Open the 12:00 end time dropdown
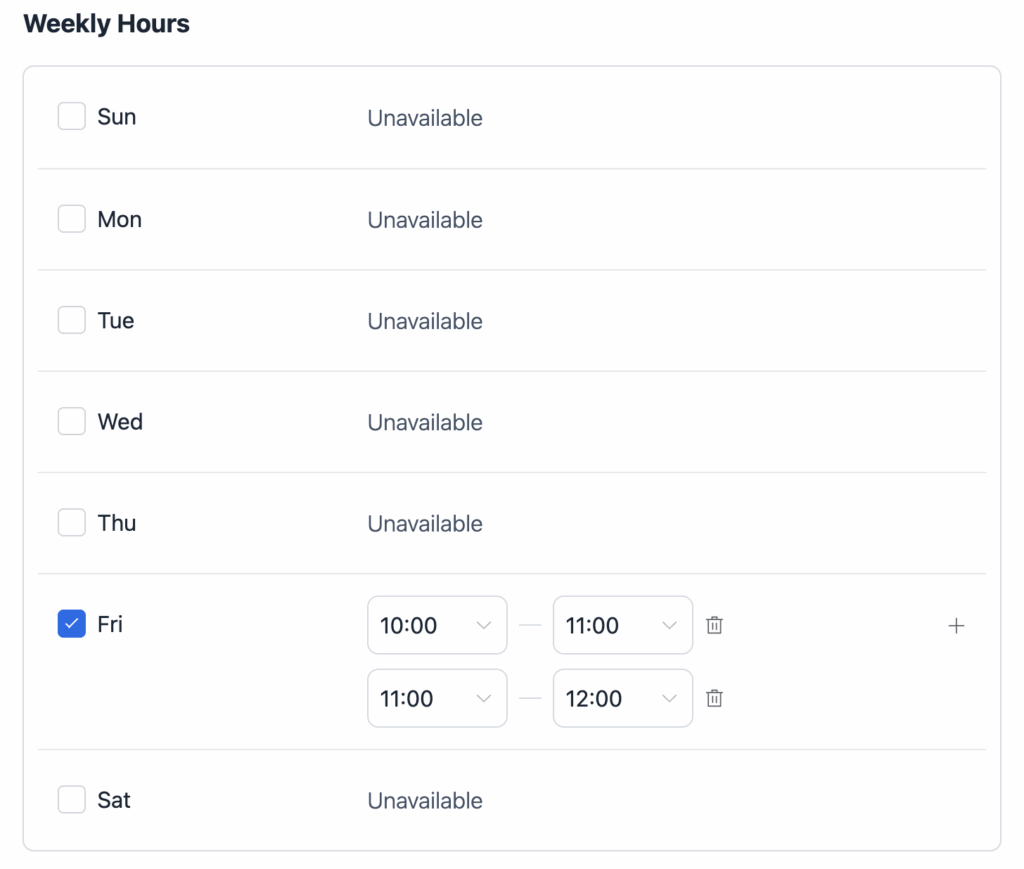 click(622, 698)
